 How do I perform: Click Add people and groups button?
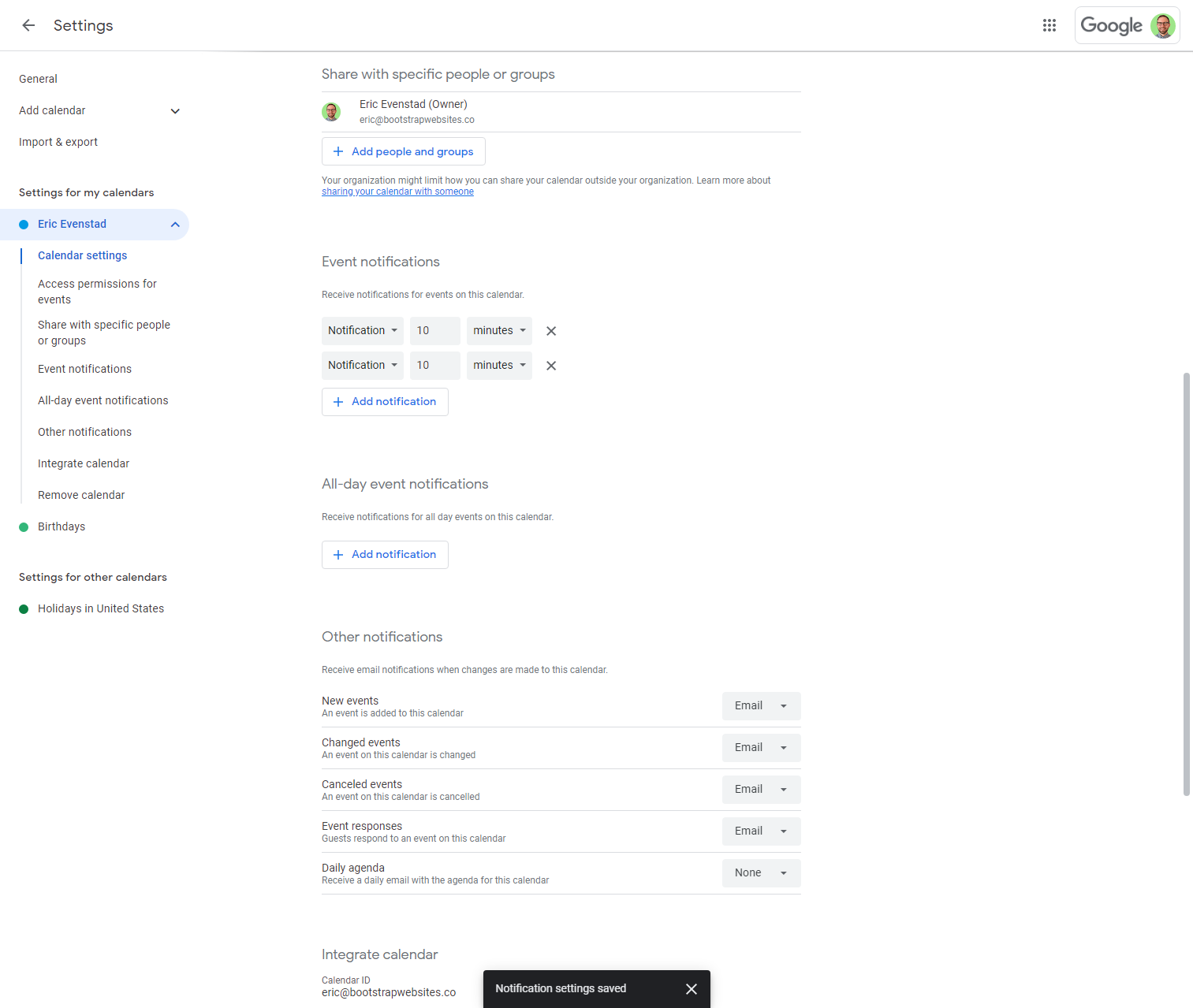[x=404, y=151]
